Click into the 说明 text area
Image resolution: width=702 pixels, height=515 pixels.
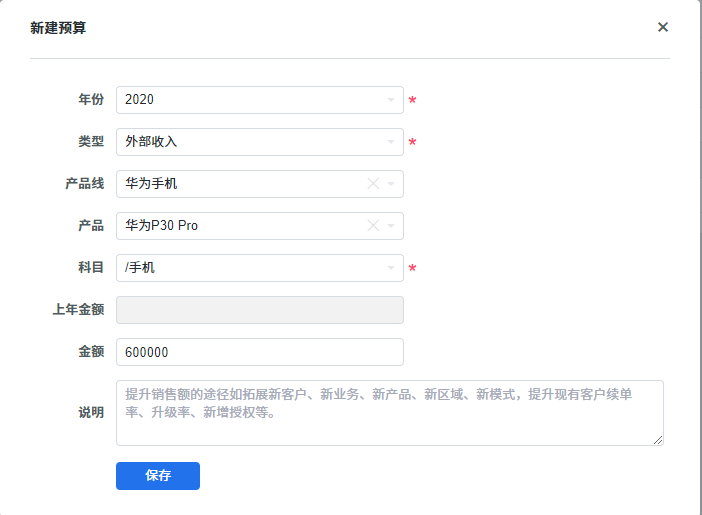click(390, 420)
